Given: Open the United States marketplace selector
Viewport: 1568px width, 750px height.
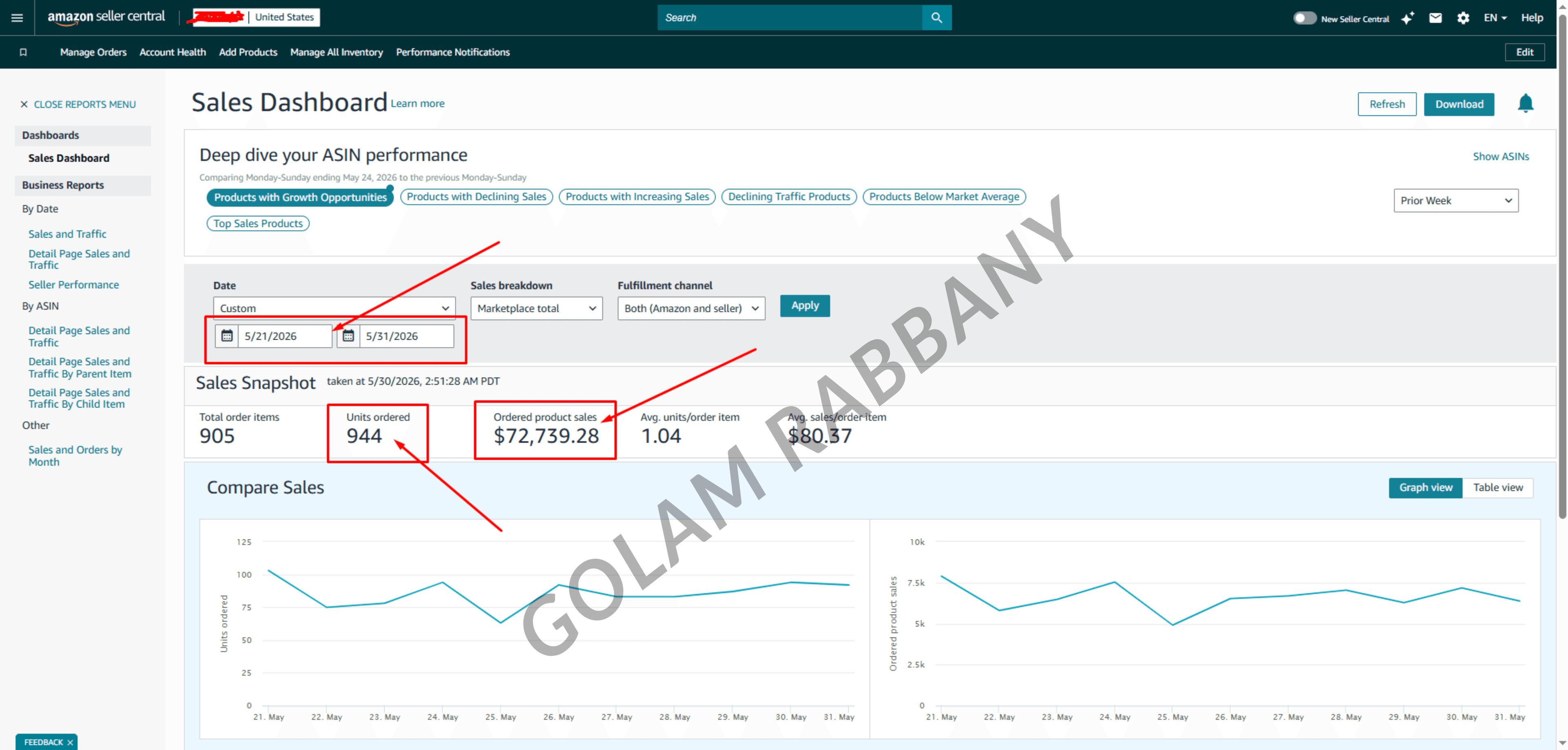Looking at the screenshot, I should pyautogui.click(x=284, y=17).
